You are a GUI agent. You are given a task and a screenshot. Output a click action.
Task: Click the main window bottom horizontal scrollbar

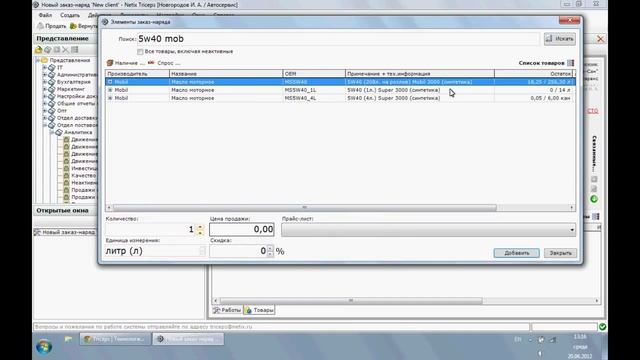(351, 301)
